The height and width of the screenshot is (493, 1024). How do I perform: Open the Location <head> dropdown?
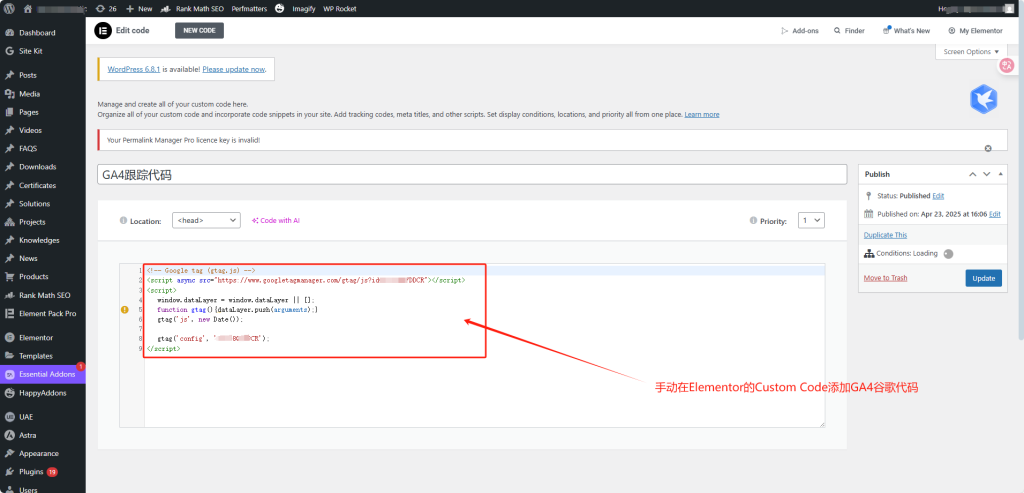click(x=206, y=221)
